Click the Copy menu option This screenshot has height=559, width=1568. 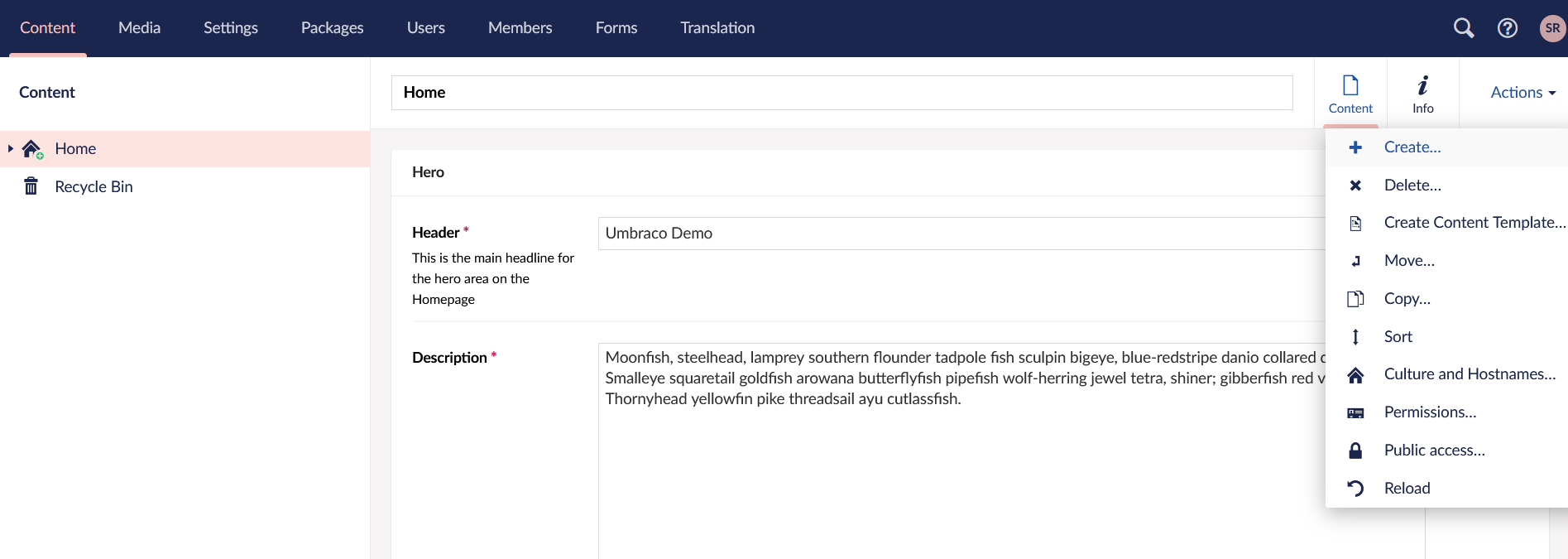1407,299
